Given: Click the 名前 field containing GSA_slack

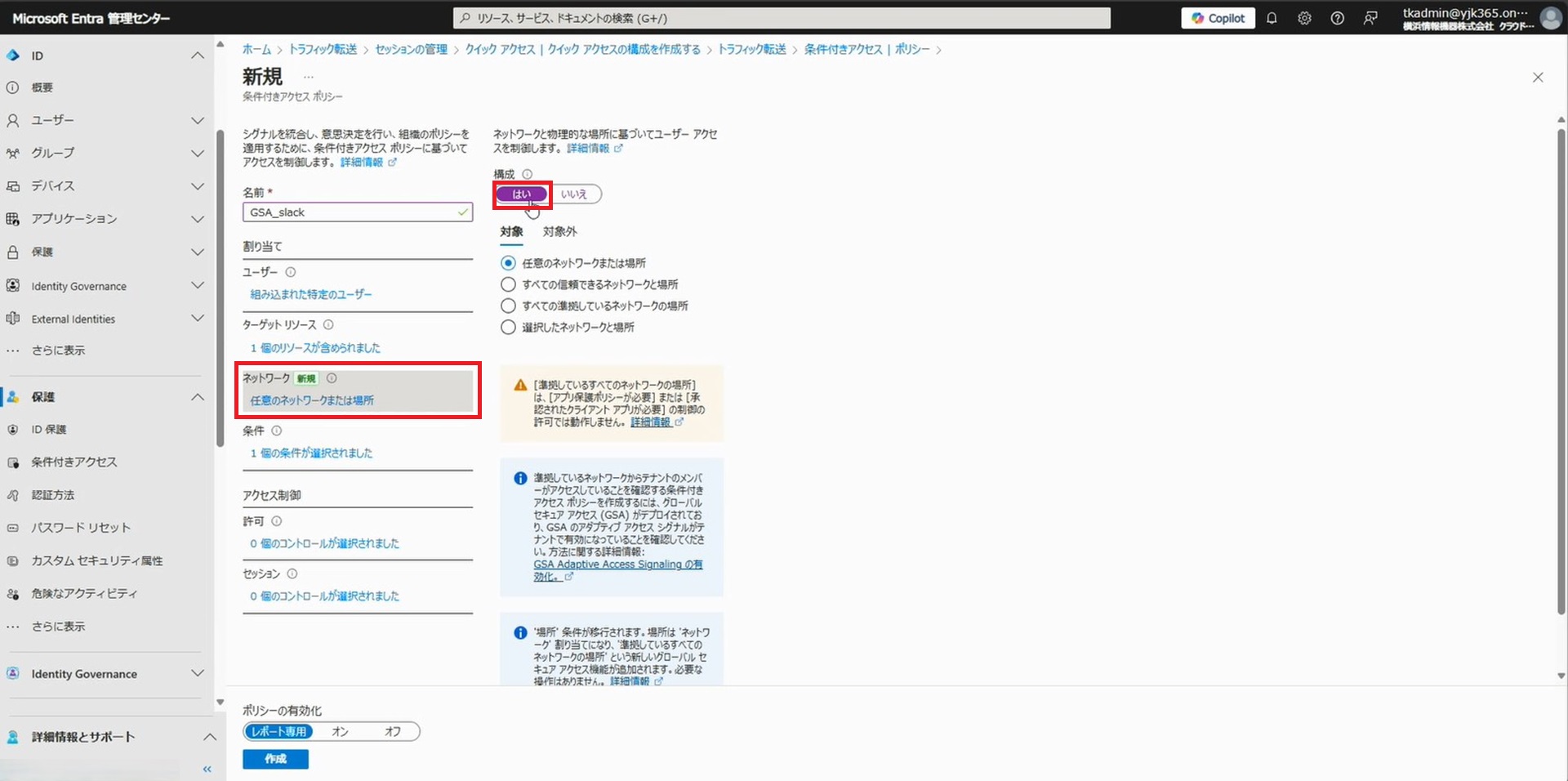Looking at the screenshot, I should click(358, 212).
